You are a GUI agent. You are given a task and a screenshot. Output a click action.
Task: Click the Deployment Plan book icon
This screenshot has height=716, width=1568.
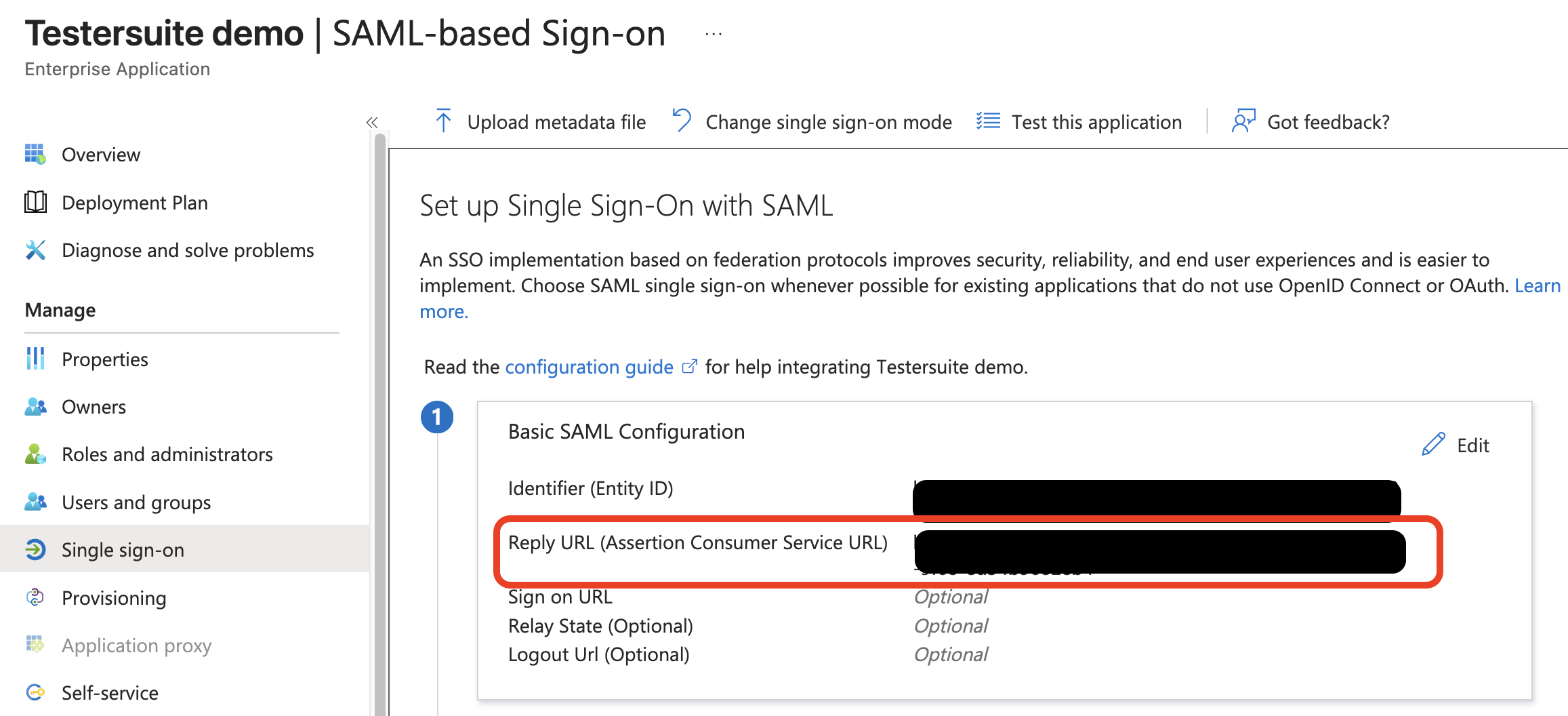point(35,202)
